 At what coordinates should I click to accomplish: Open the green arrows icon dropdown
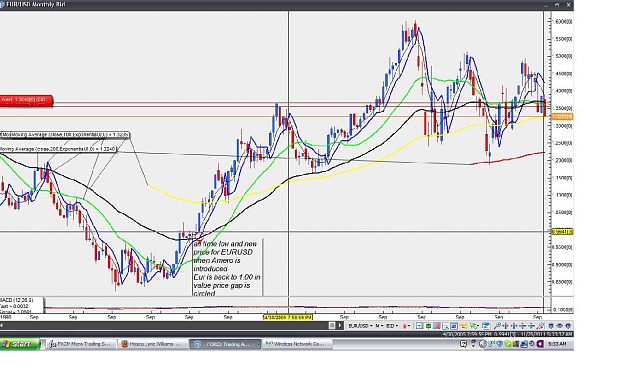(475, 326)
